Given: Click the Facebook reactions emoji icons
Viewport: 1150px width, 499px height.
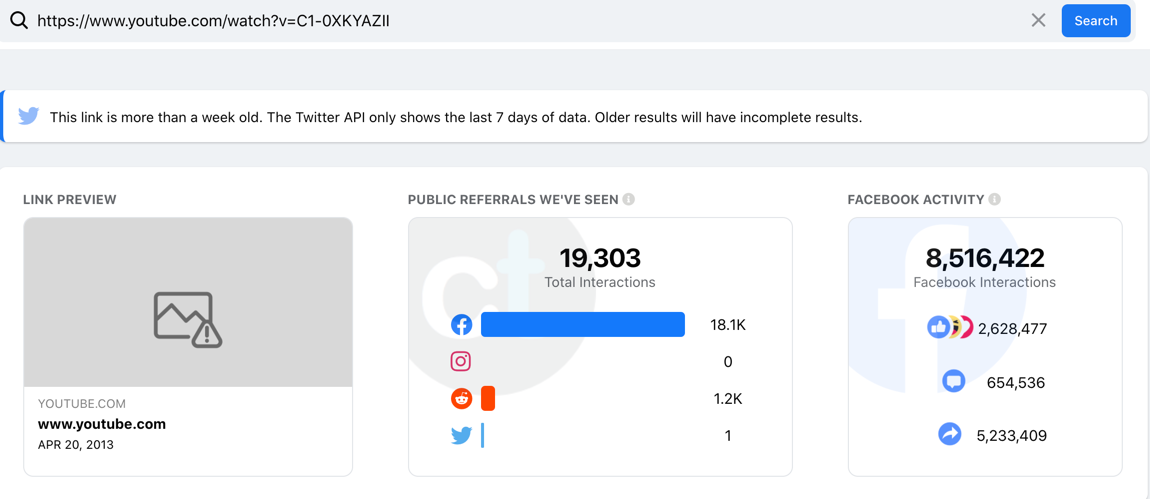Looking at the screenshot, I should pyautogui.click(x=949, y=328).
